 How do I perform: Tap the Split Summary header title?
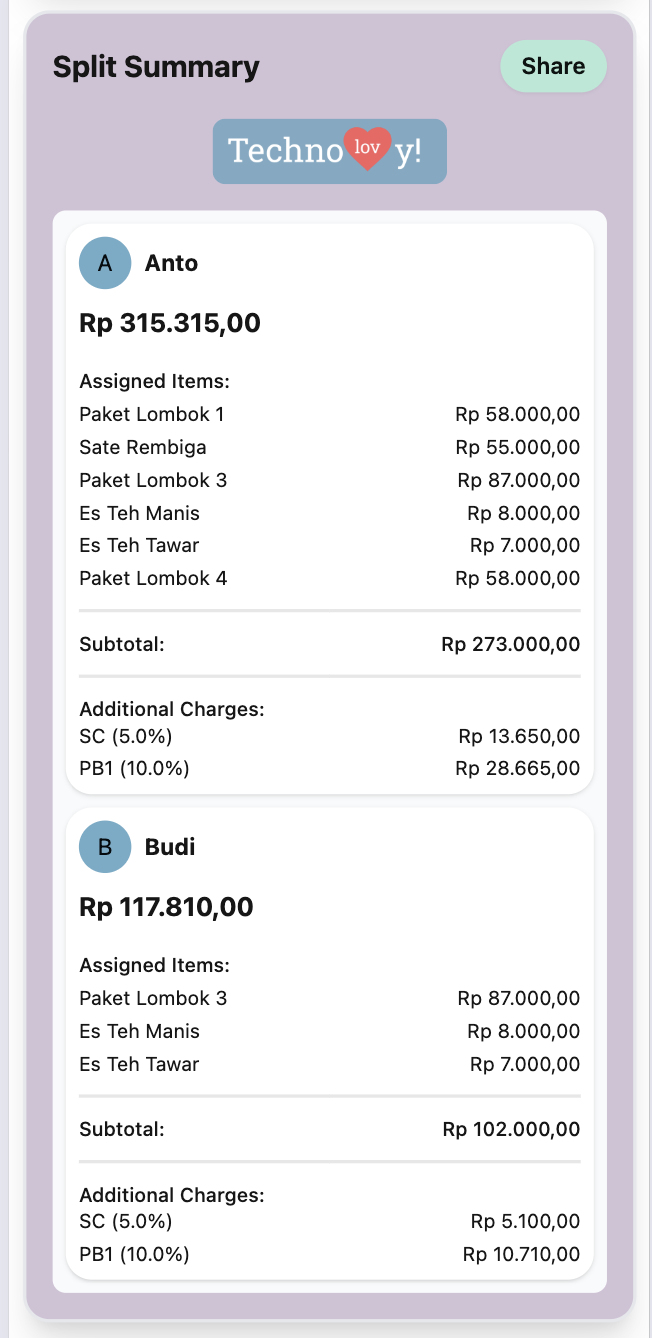point(156,66)
